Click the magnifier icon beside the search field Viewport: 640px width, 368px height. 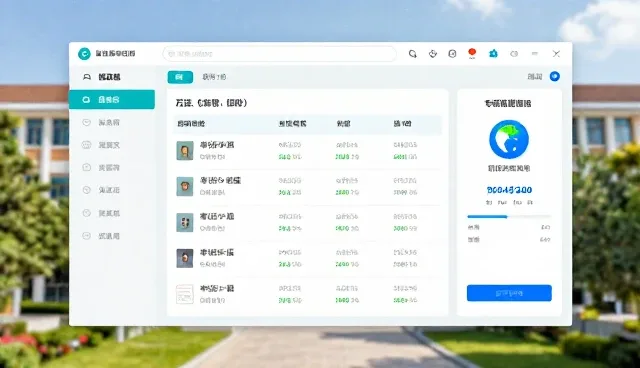pyautogui.click(x=413, y=54)
